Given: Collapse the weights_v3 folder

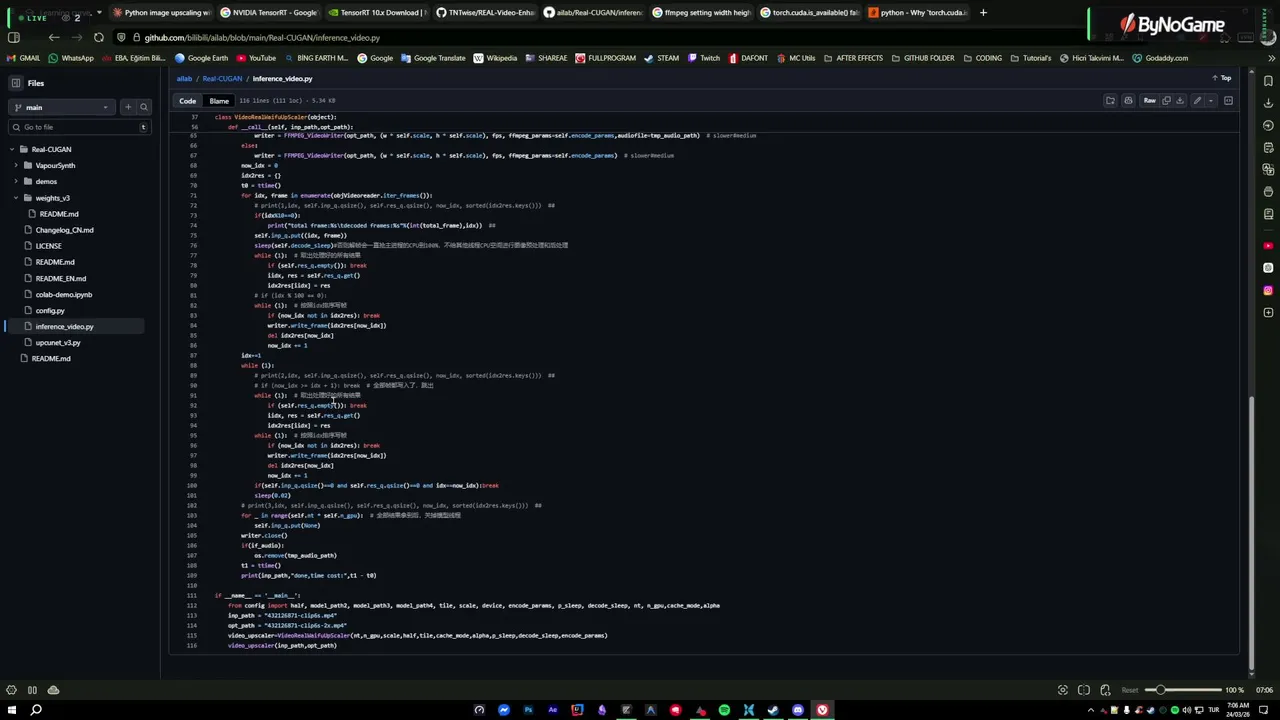Looking at the screenshot, I should 16,198.
